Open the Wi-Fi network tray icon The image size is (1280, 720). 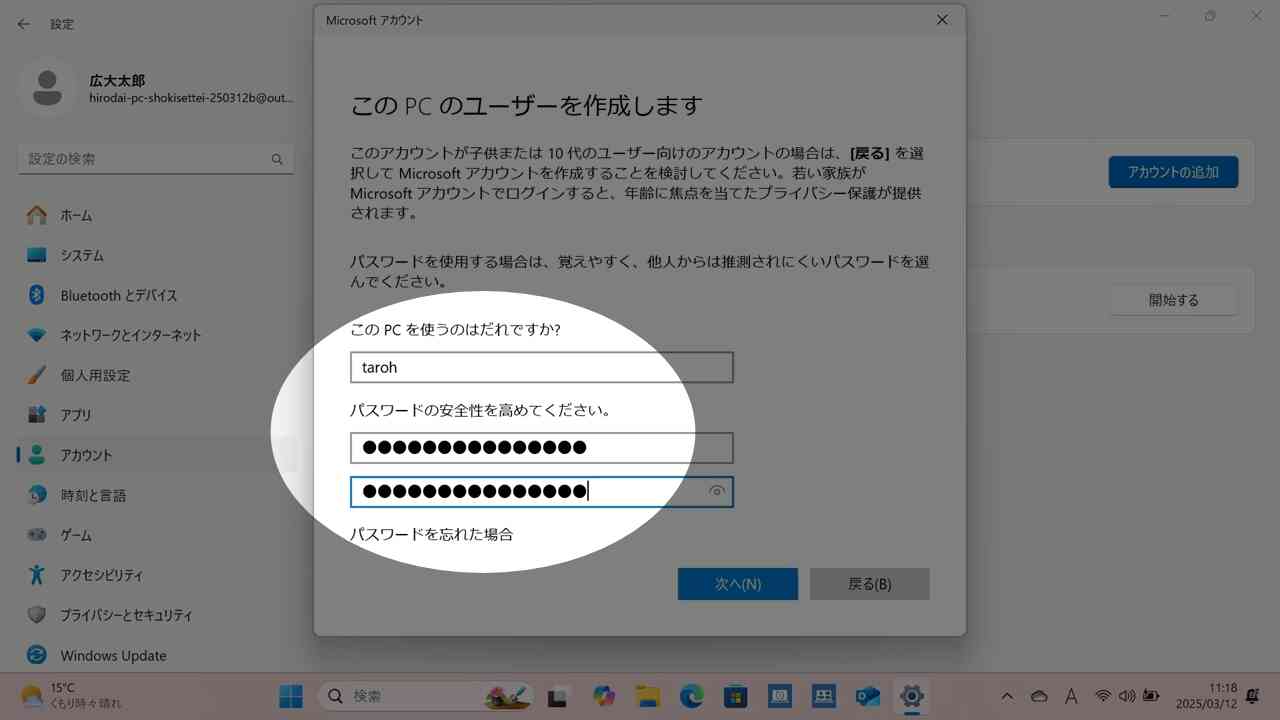(1103, 696)
